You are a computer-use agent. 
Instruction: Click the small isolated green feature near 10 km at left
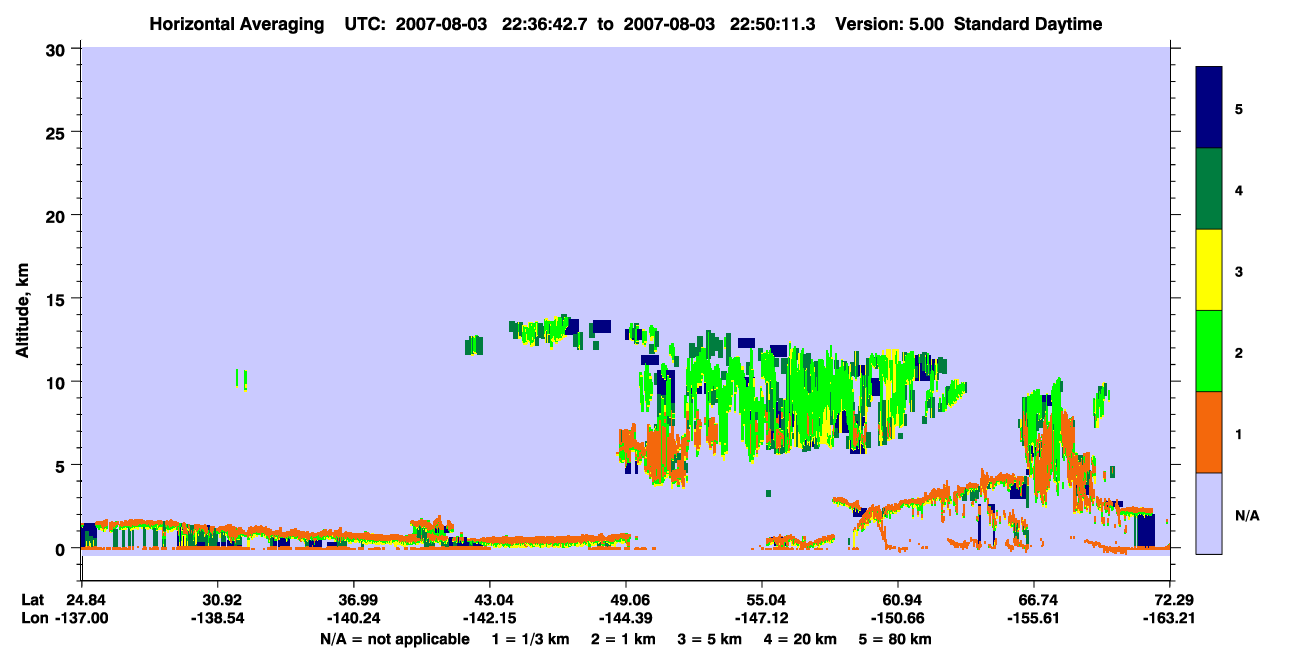tap(241, 378)
